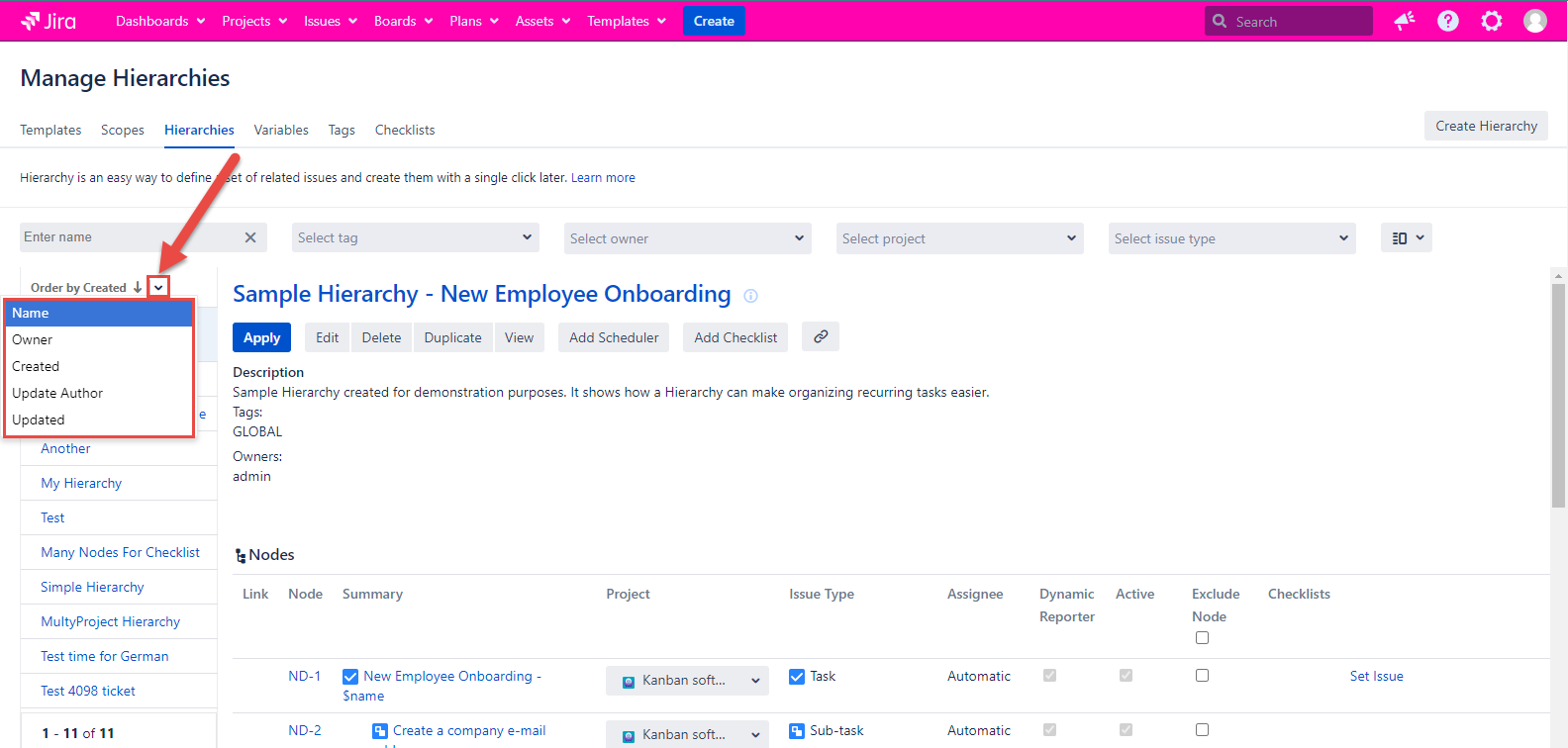Screen dimensions: 1568x748
Task: Click the notifications megaphone icon
Action: 1404,21
